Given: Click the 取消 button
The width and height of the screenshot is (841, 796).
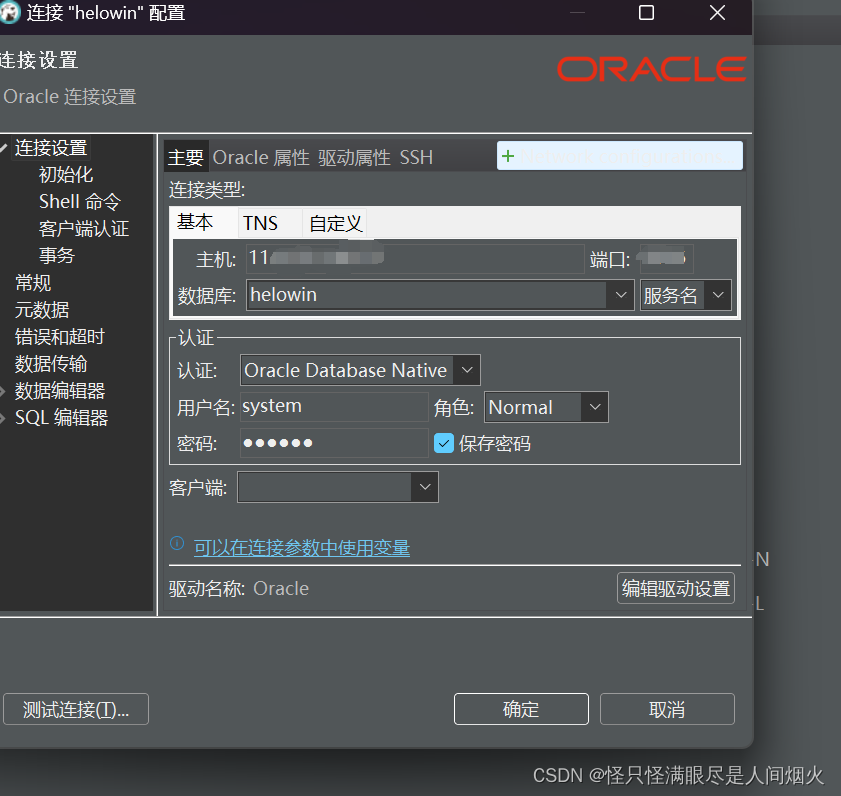Looking at the screenshot, I should point(667,709).
